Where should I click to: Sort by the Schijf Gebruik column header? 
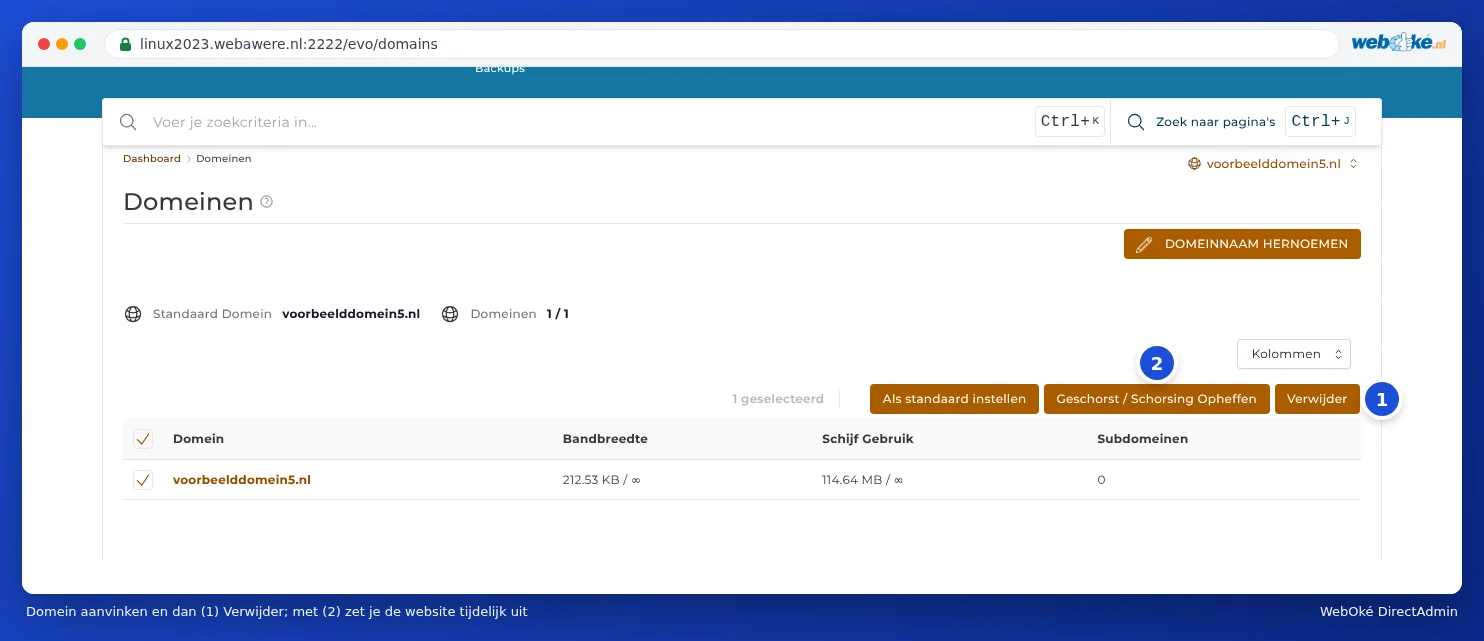point(868,439)
